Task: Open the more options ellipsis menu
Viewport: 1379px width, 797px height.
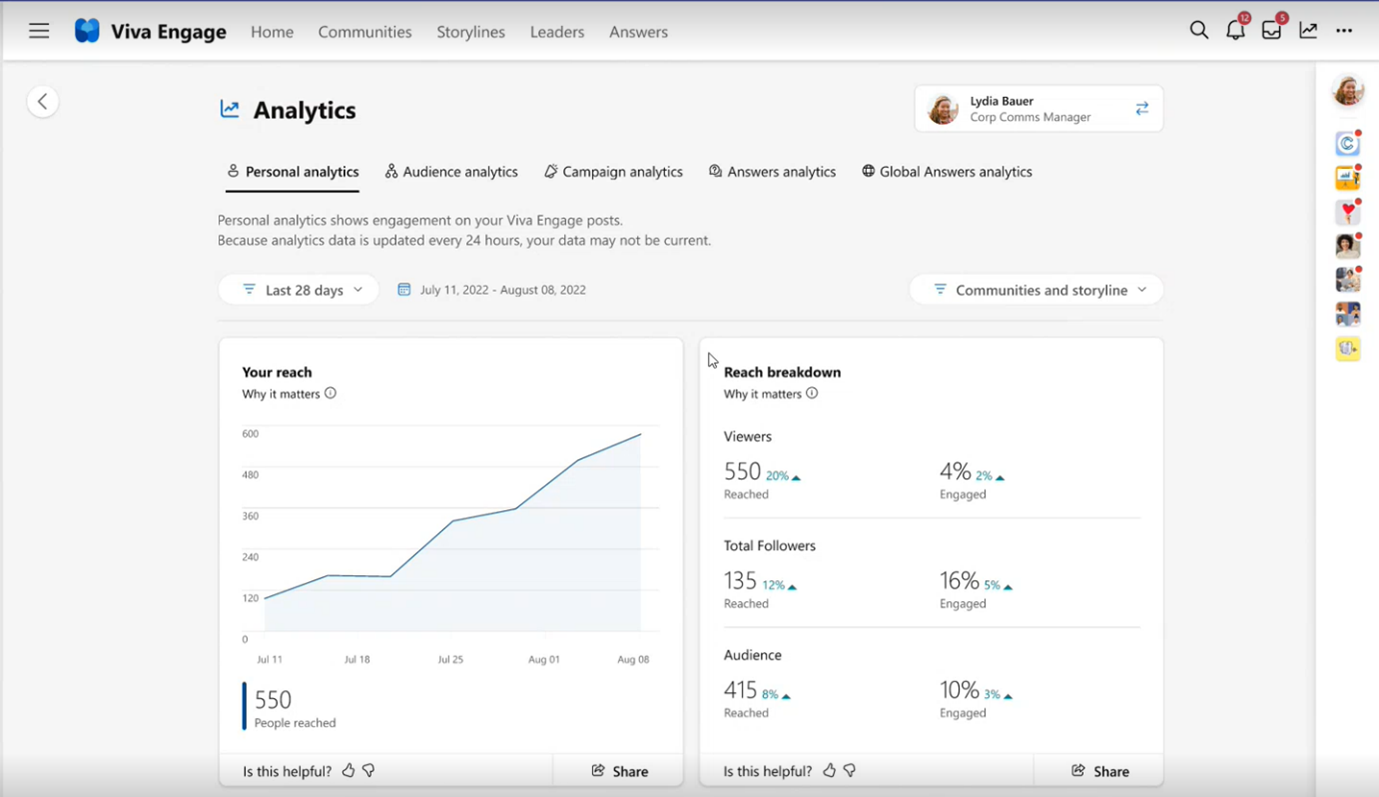Action: [1344, 31]
